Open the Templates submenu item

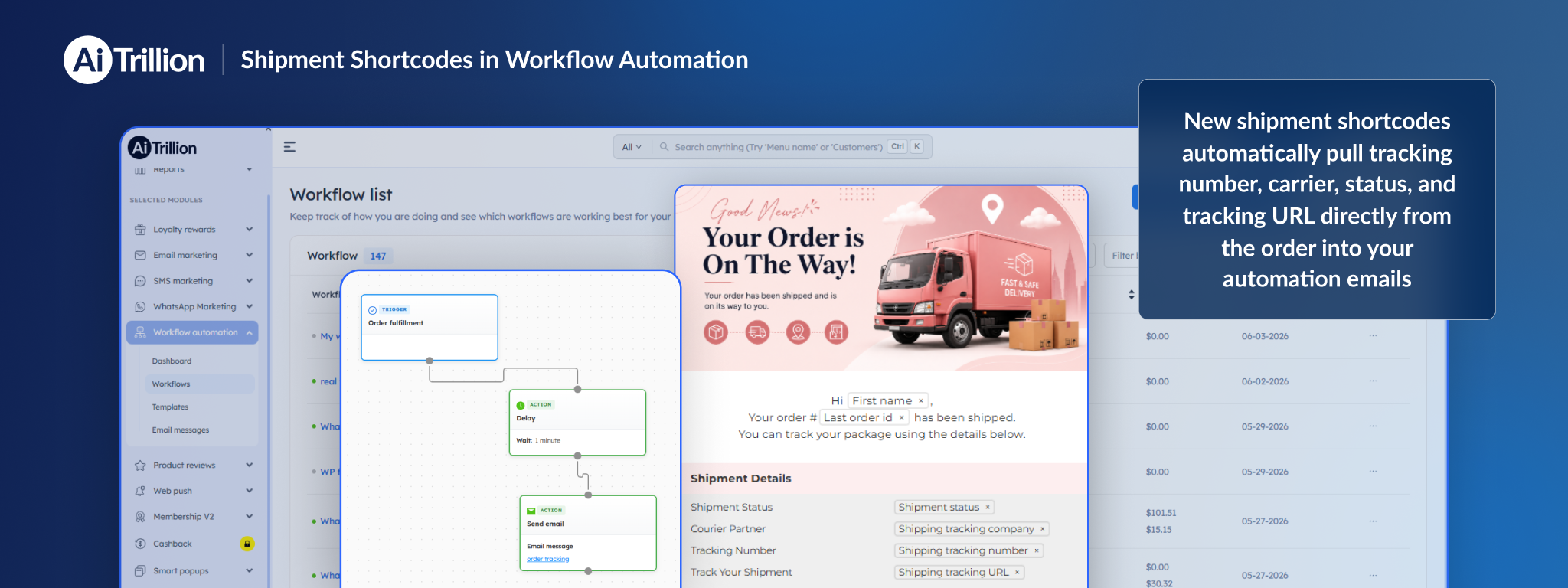click(170, 407)
